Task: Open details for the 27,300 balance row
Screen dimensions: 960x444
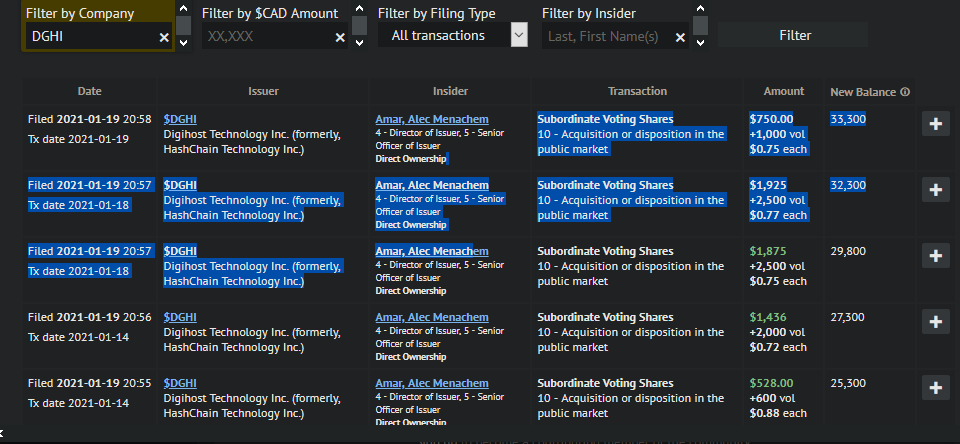Action: pos(935,322)
